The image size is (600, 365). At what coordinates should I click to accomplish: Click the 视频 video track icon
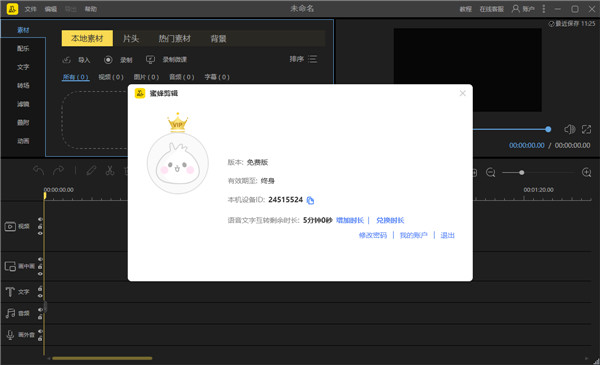(x=10, y=226)
